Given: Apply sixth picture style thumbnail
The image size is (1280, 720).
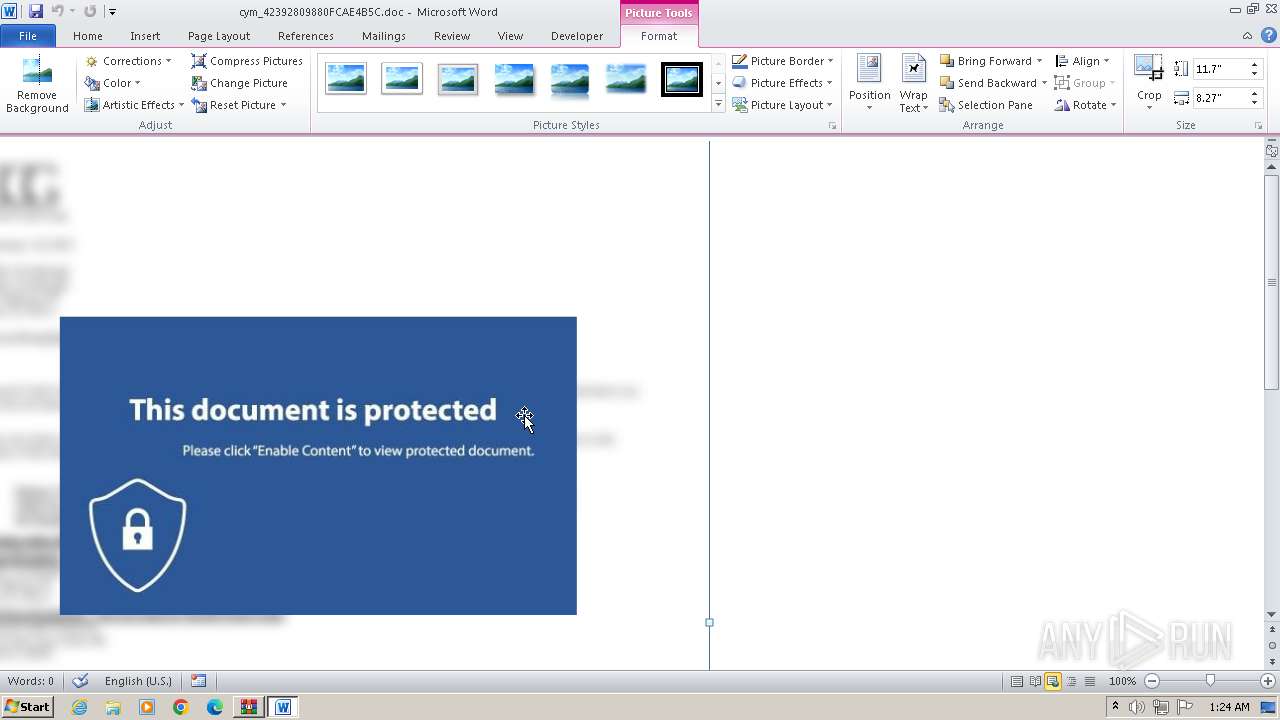Looking at the screenshot, I should (625, 79).
